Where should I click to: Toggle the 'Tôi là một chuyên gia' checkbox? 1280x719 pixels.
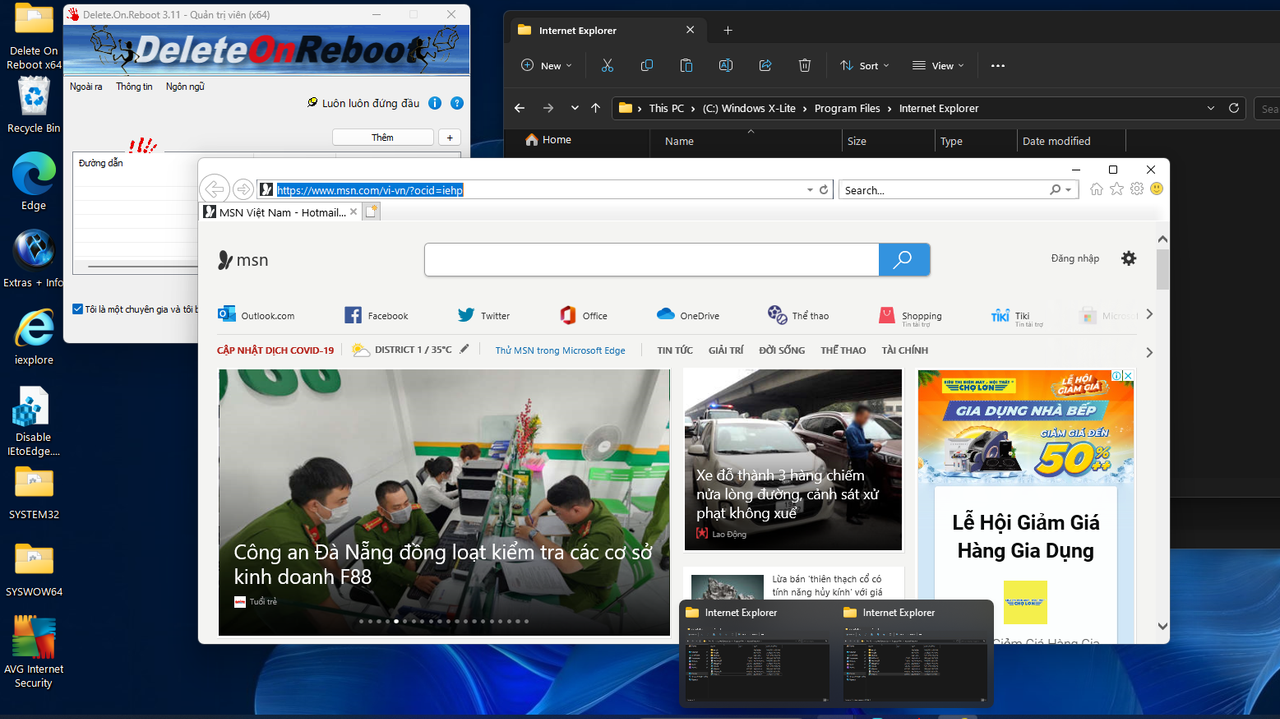click(78, 309)
